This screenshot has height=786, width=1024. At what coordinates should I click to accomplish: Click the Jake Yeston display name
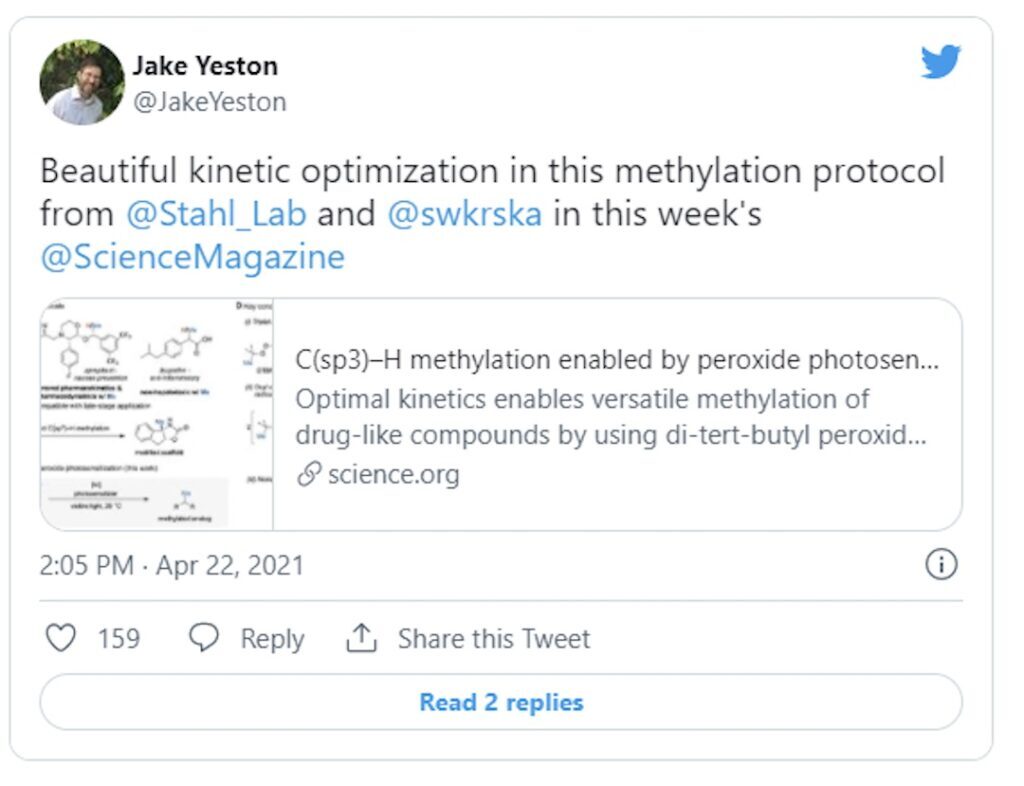205,66
